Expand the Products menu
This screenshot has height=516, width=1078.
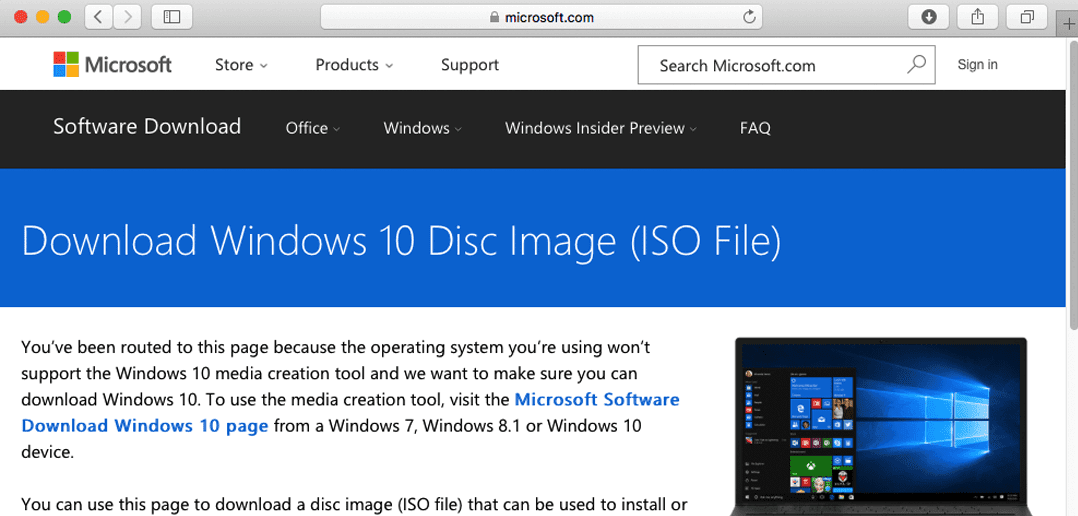[x=354, y=65]
